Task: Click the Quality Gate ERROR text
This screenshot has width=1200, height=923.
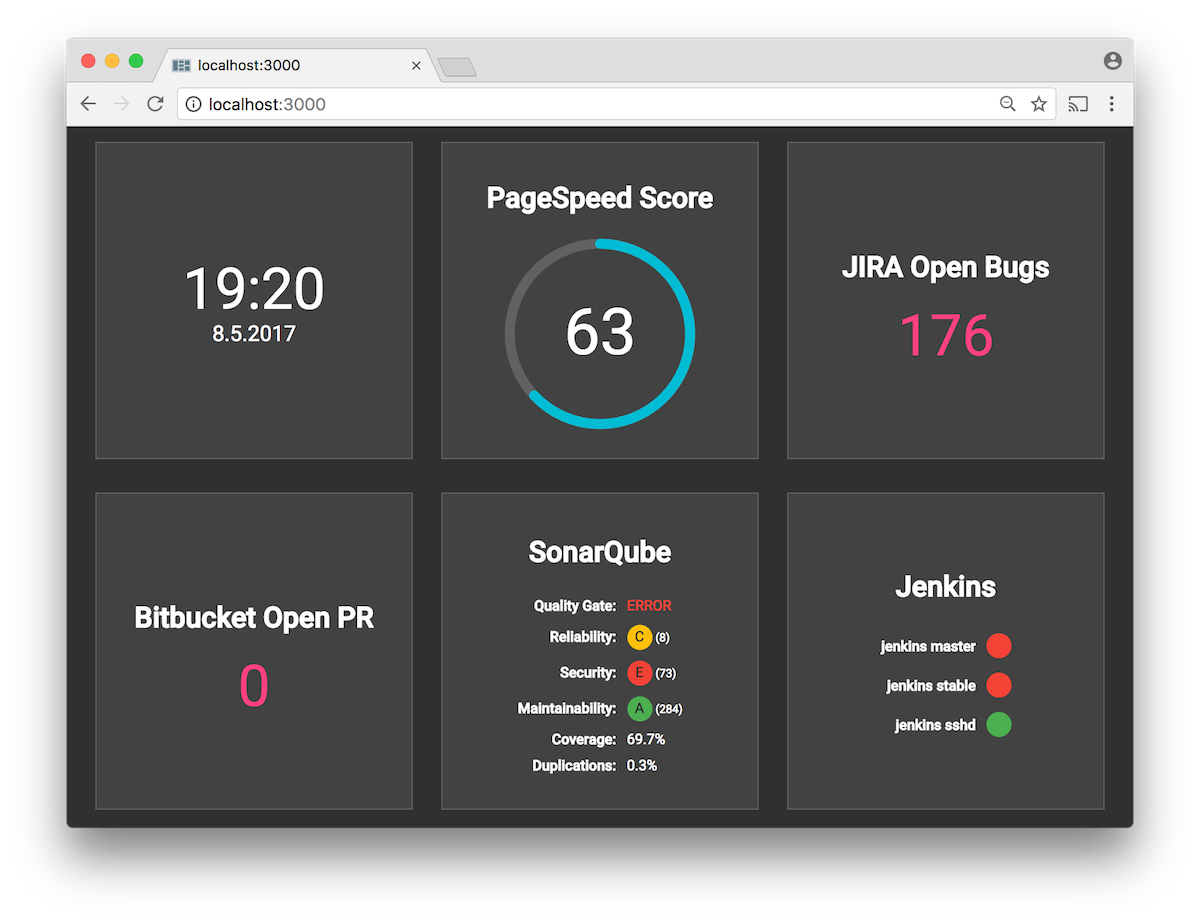Action: pyautogui.click(x=648, y=605)
